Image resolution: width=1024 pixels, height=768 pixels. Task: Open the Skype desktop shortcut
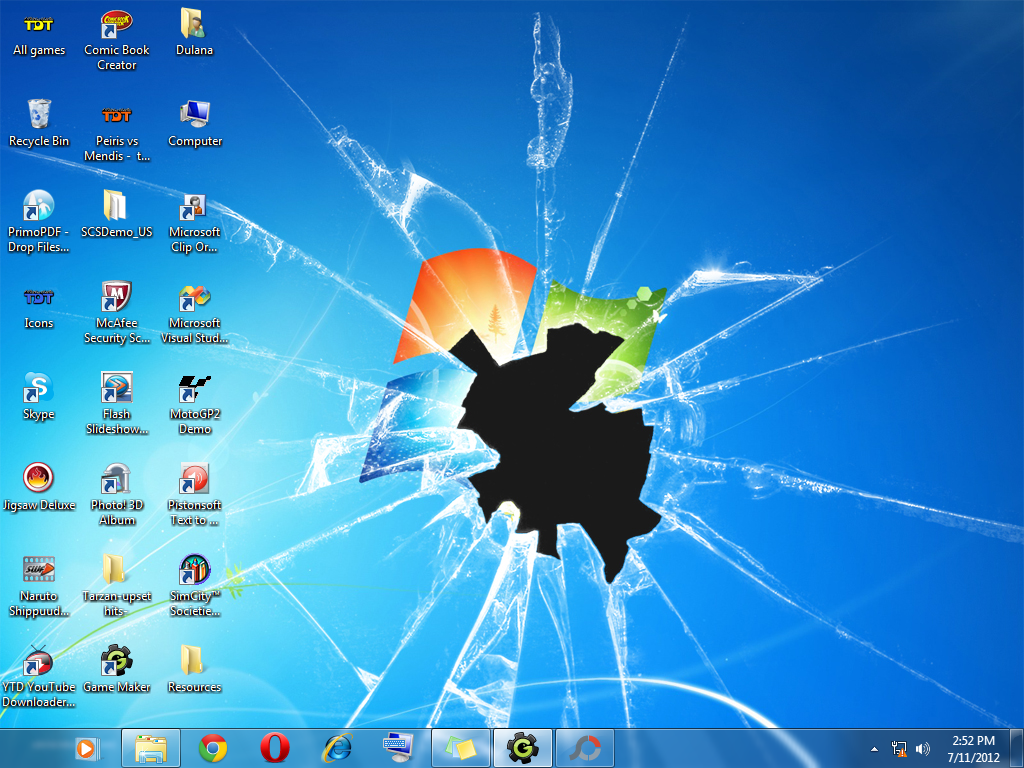click(39, 388)
